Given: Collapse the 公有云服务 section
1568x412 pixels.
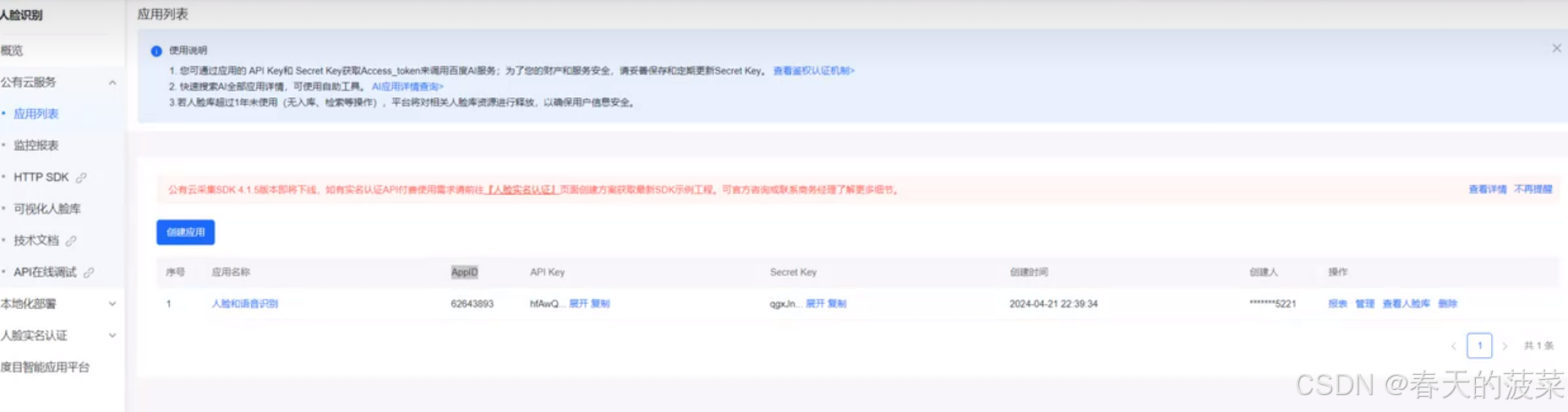Looking at the screenshot, I should tap(112, 83).
